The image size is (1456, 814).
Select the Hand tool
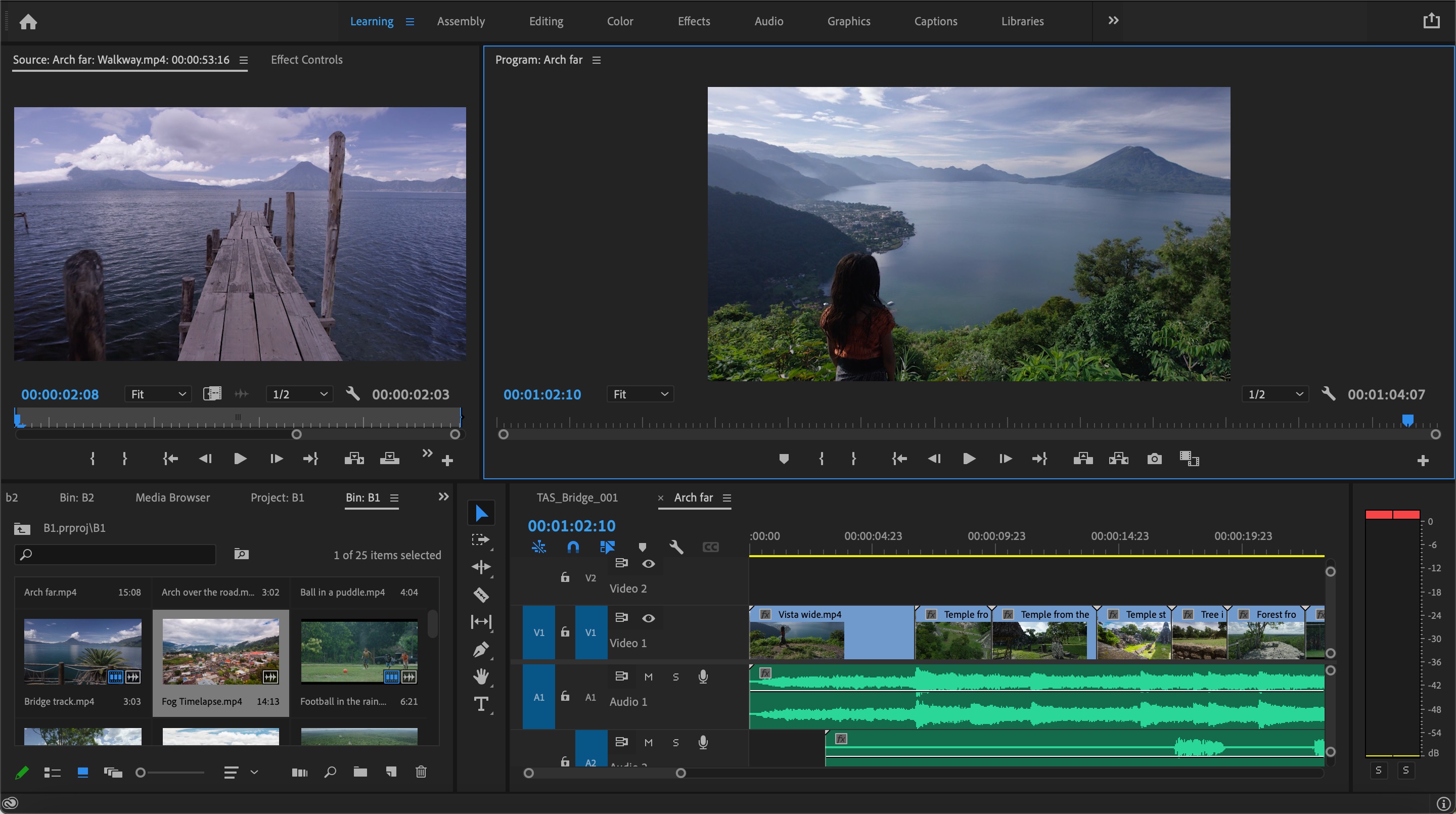(481, 676)
